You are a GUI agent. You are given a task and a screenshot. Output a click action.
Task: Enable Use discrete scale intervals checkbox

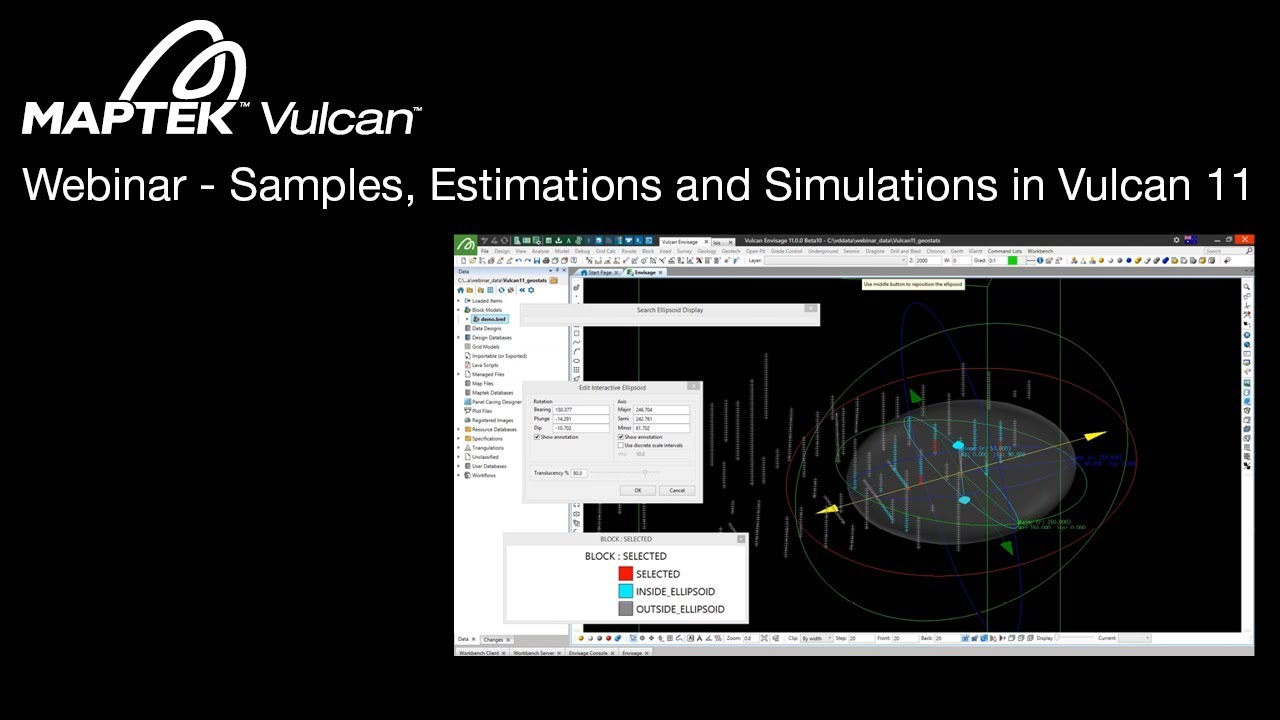(x=621, y=445)
